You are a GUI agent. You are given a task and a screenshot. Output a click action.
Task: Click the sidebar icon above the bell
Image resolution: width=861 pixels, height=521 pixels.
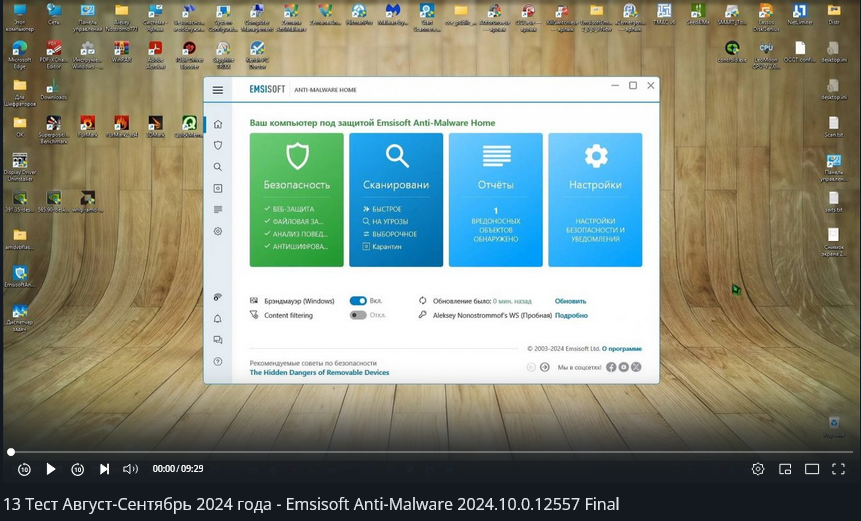[218, 298]
